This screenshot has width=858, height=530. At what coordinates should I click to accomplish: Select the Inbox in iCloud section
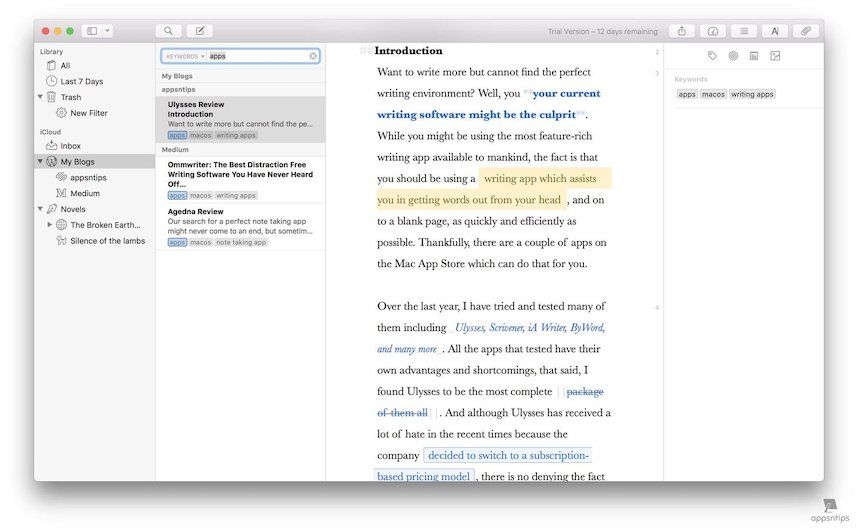(70, 145)
